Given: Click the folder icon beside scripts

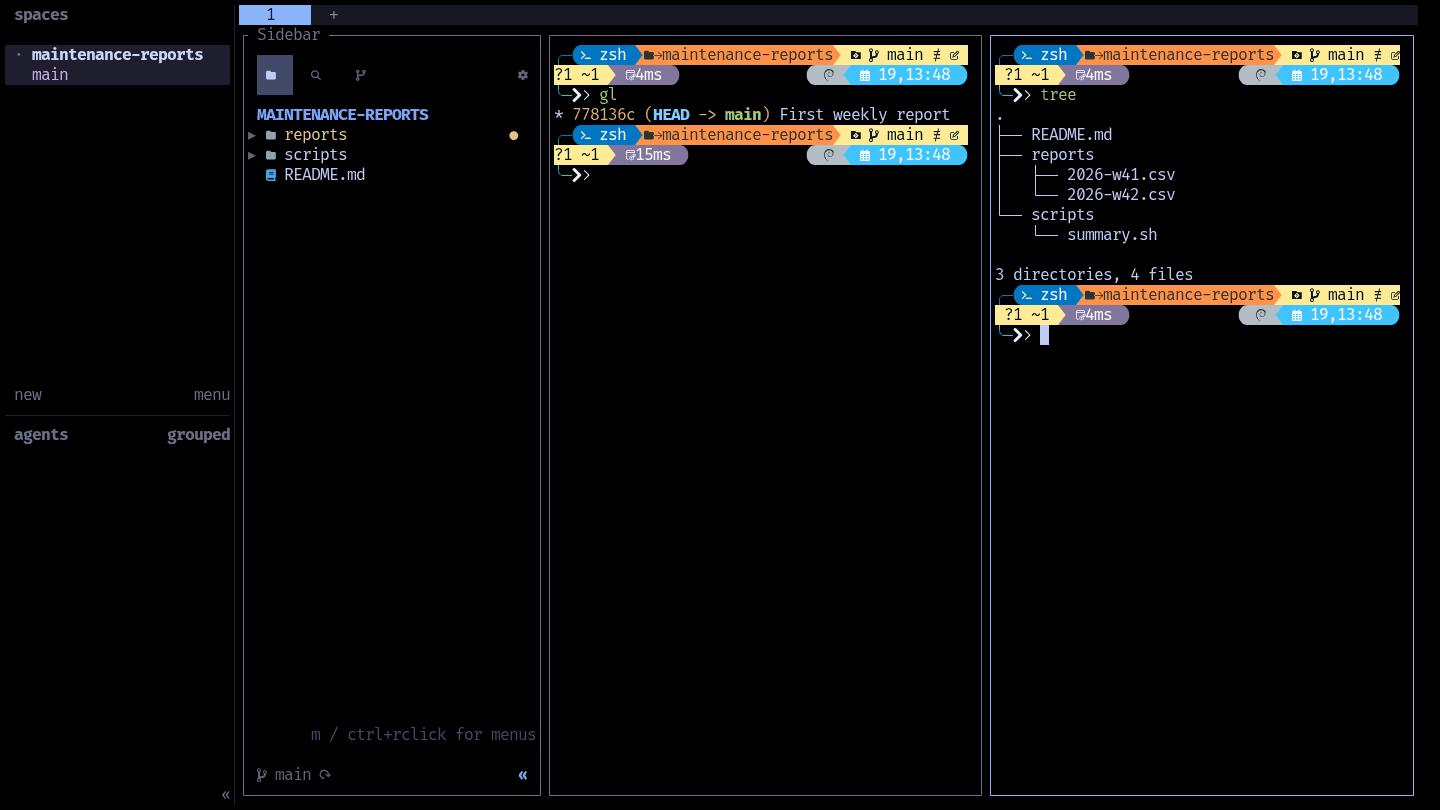Looking at the screenshot, I should click(271, 155).
